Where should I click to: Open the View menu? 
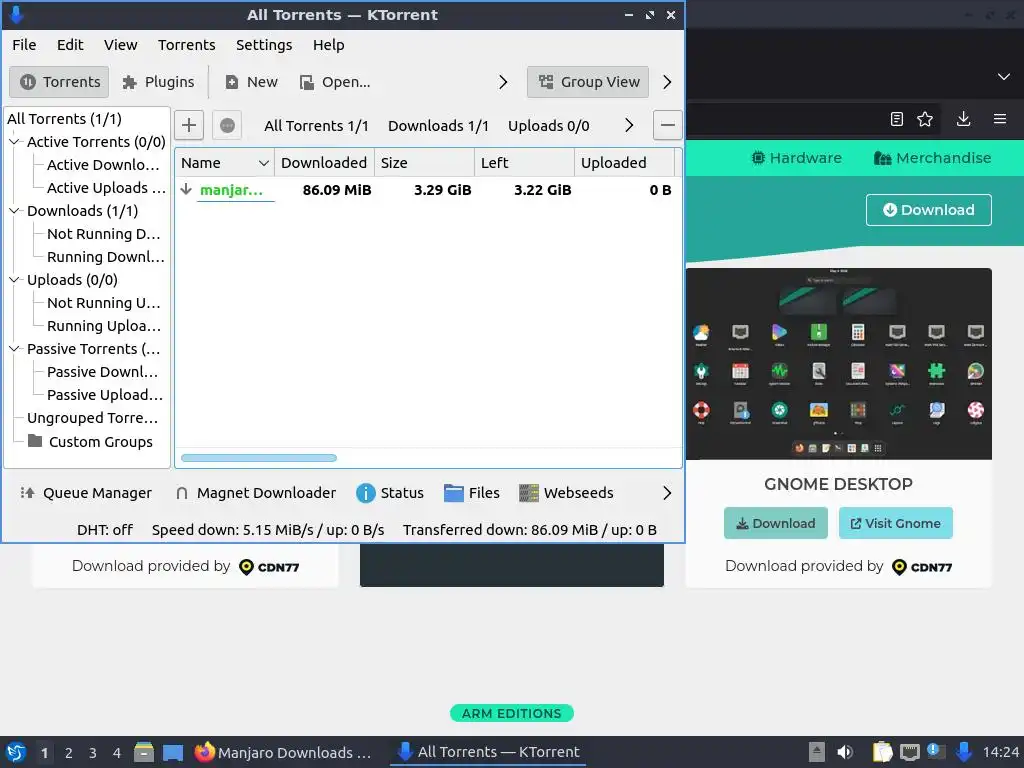(121, 44)
